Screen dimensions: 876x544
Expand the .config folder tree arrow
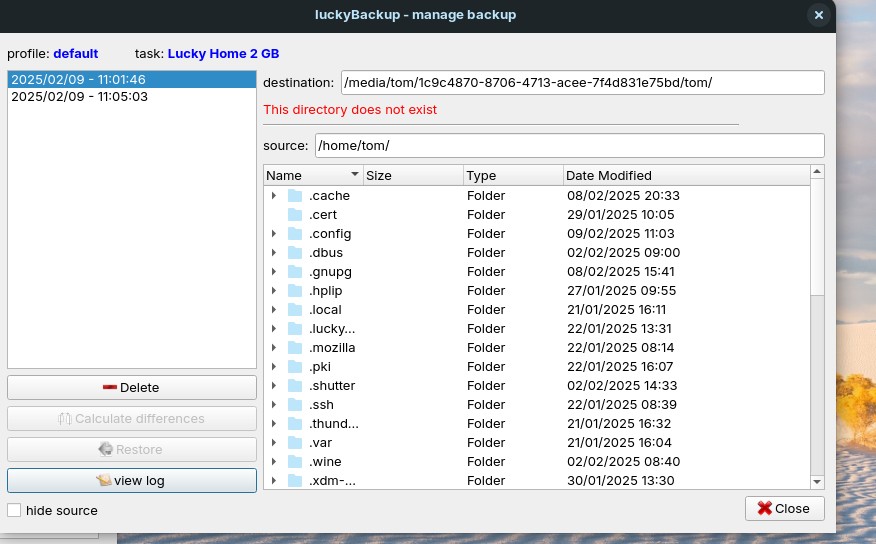274,233
